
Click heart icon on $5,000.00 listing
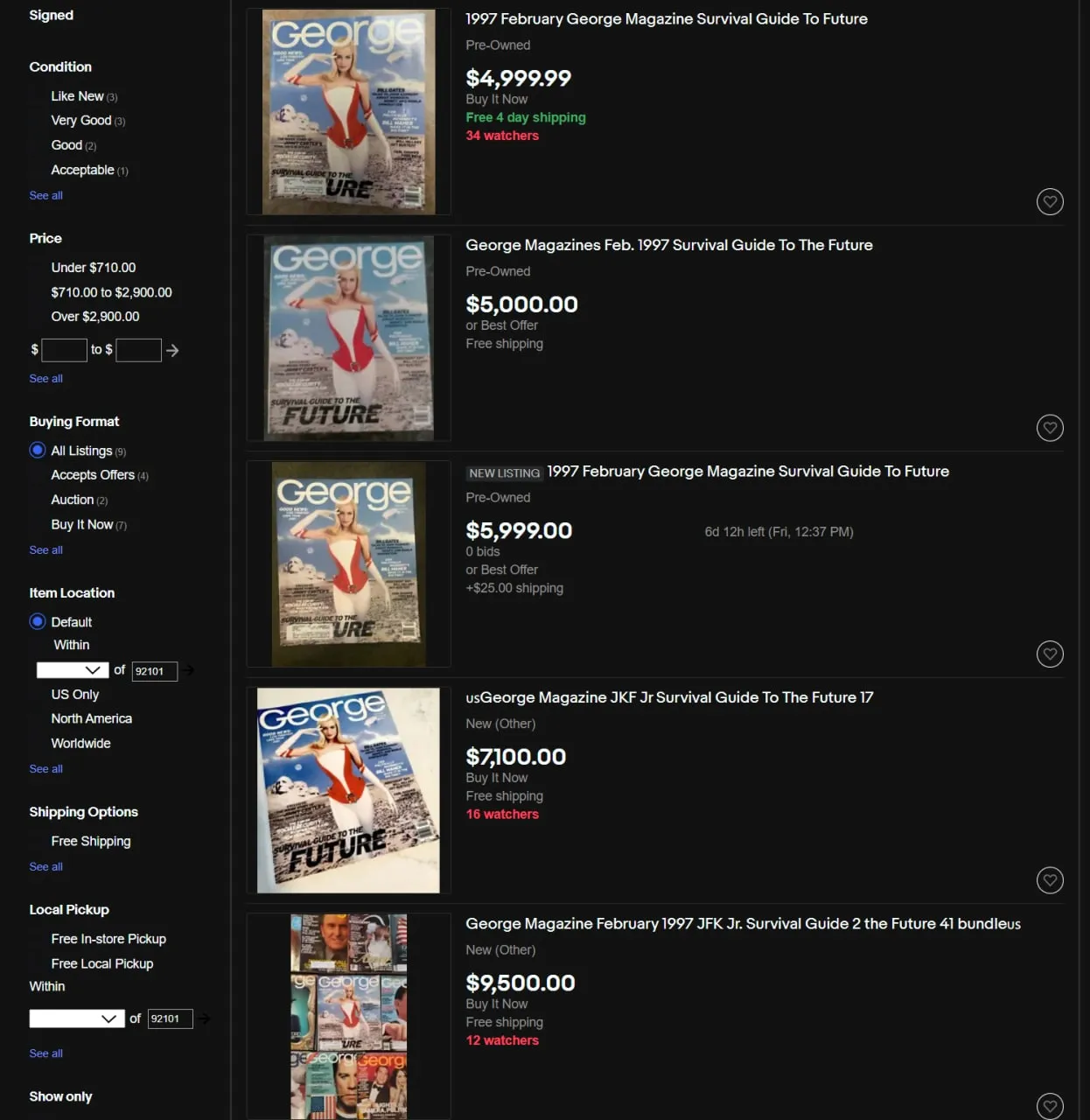pyautogui.click(x=1050, y=428)
